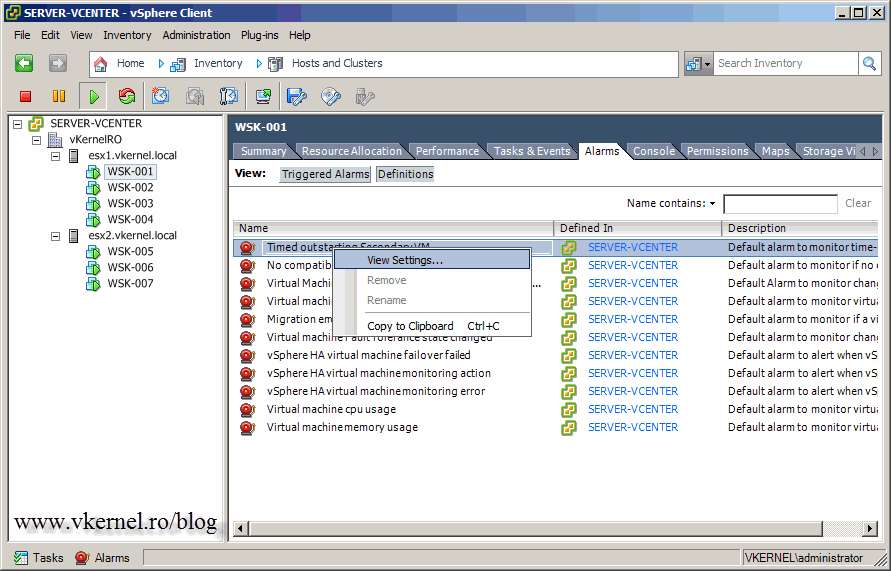Collapse the esx1.vkernel.local host node
This screenshot has width=891, height=571.
point(56,156)
